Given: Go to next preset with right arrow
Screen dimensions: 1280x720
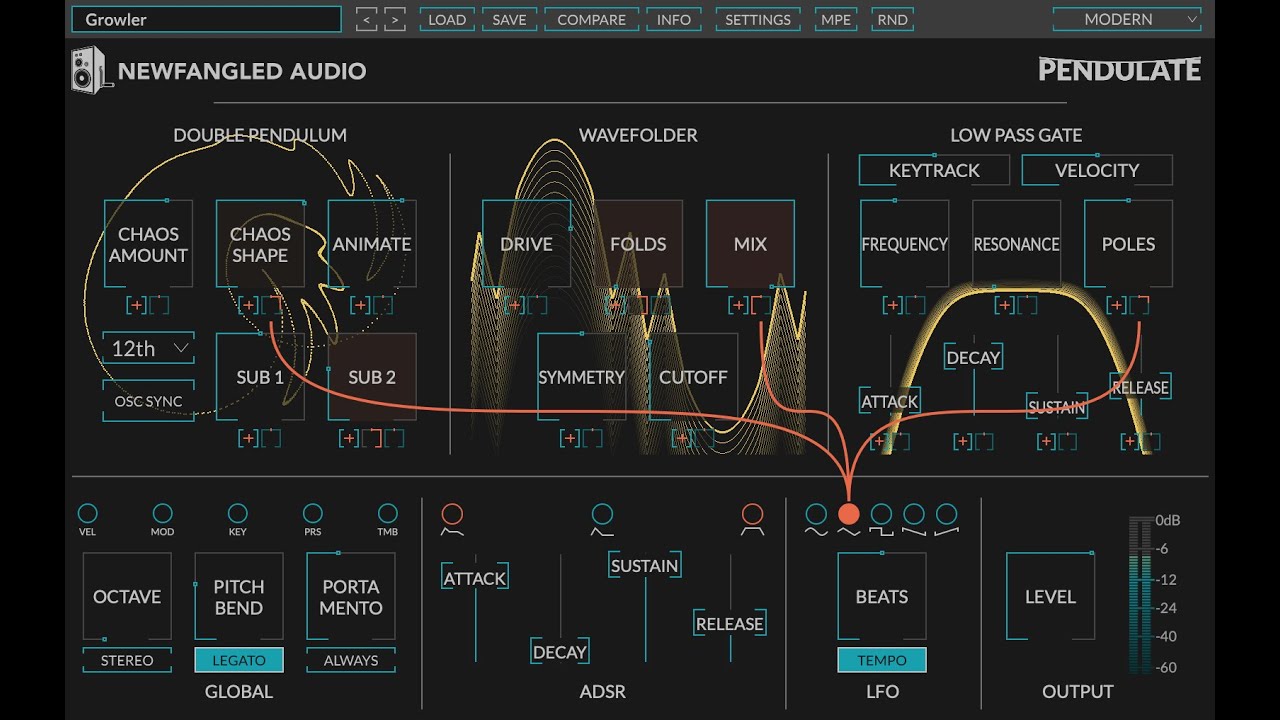Looking at the screenshot, I should point(395,19).
